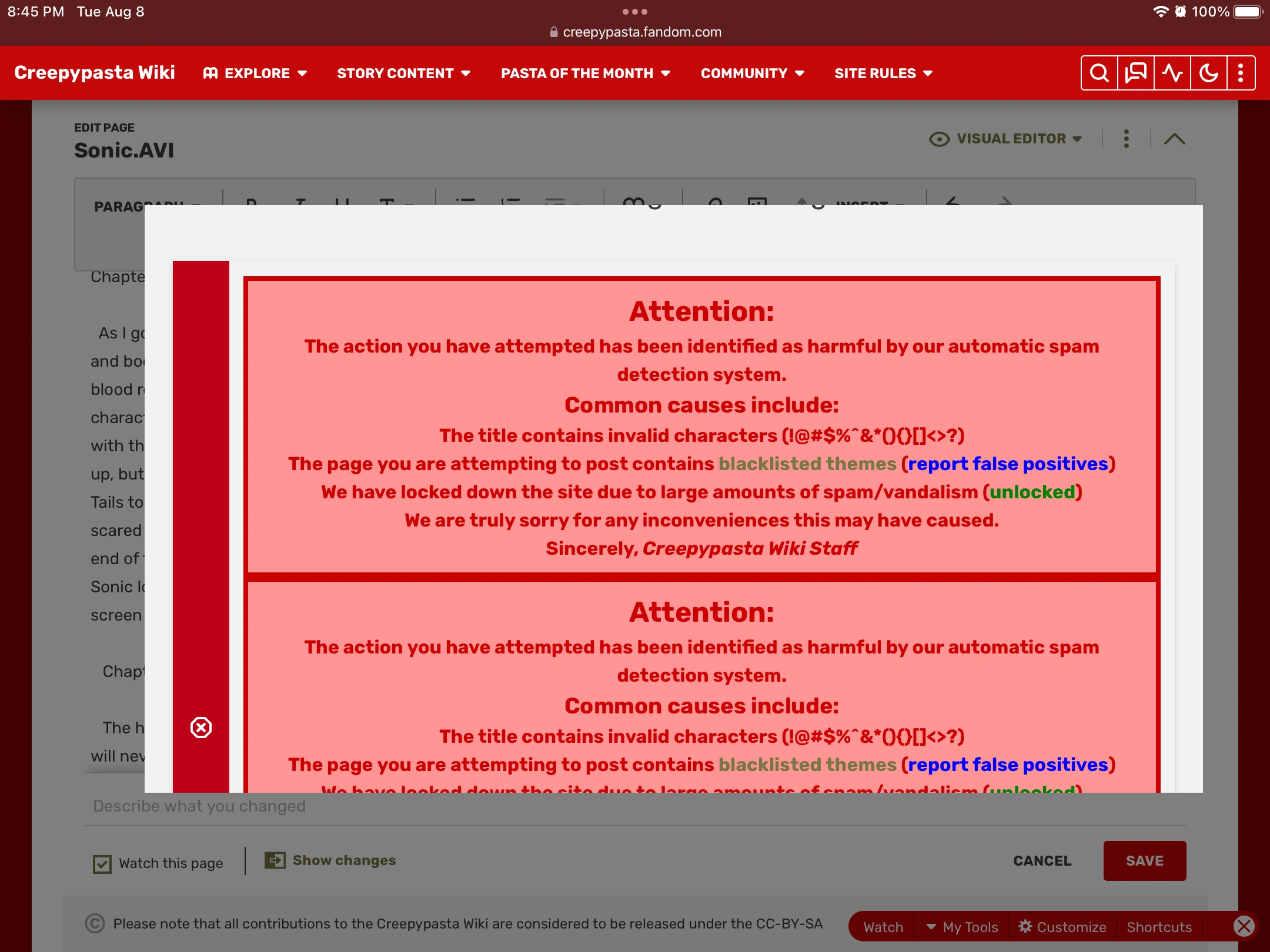The image size is (1270, 952).
Task: Click the search magnifier icon
Action: 1099,73
